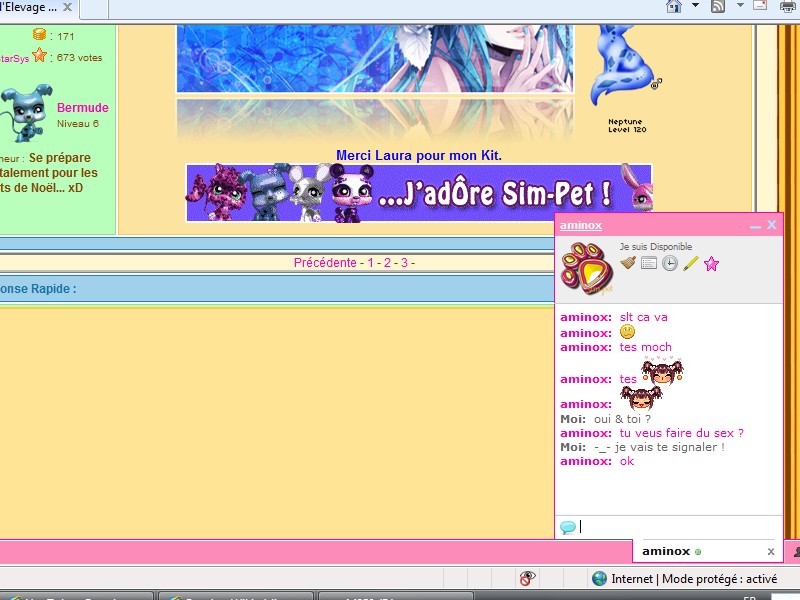Click the smiley emoticon in chat
The width and height of the screenshot is (800, 600).
pyautogui.click(x=627, y=332)
